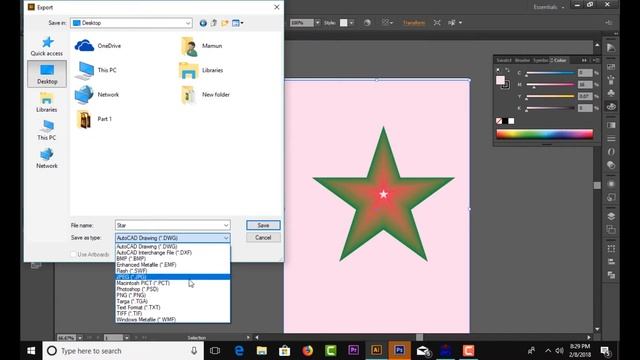The image size is (640, 360).
Task: Activate the Stroke box in Color panel
Action: [506, 85]
